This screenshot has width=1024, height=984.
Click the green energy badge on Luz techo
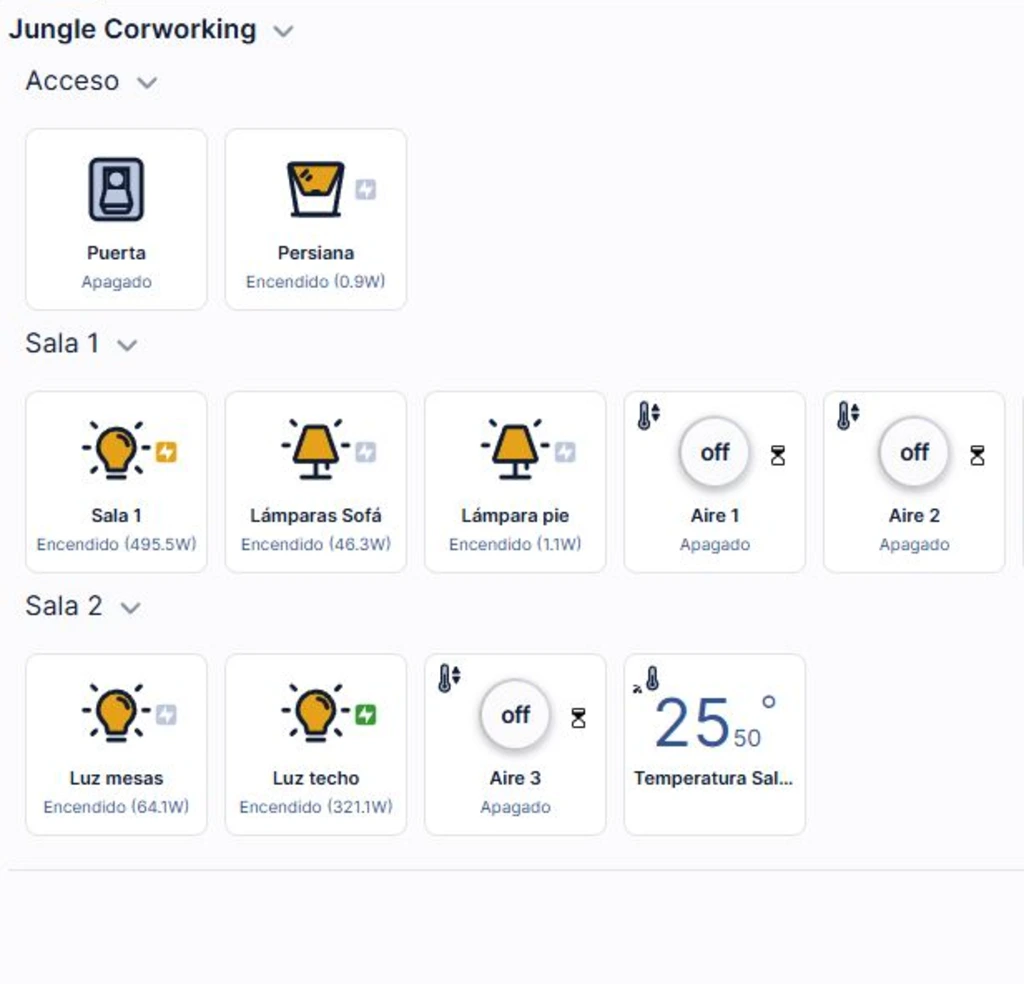tap(366, 715)
